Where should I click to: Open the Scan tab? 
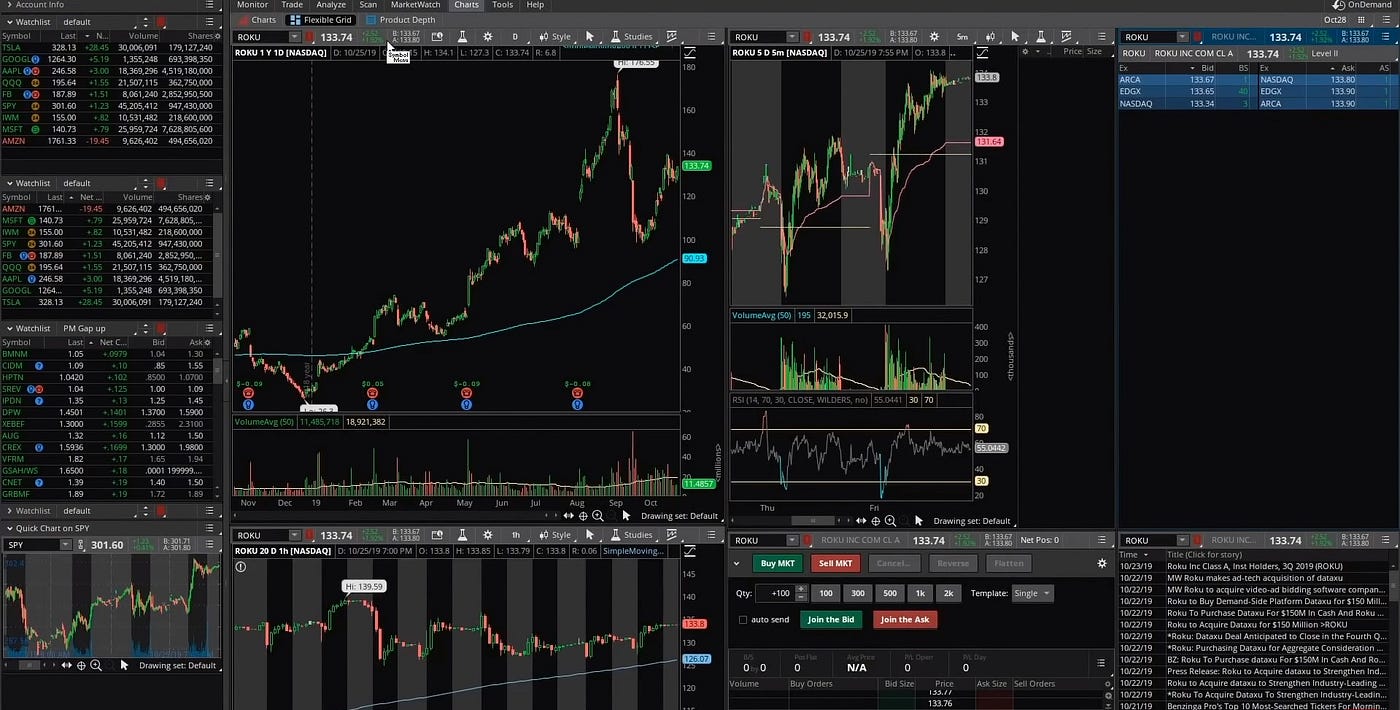pyautogui.click(x=368, y=5)
